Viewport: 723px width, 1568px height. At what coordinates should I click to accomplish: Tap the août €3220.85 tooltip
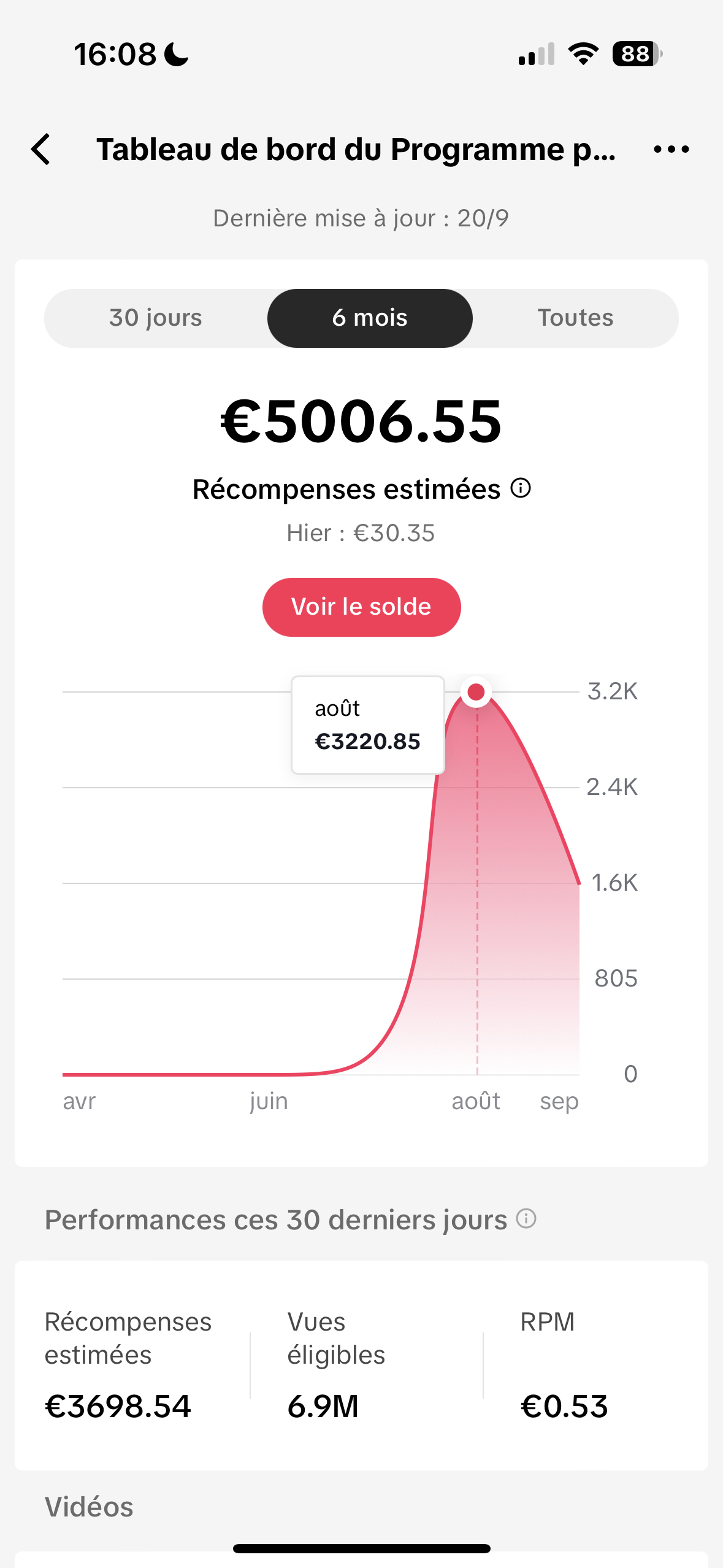[x=368, y=725]
